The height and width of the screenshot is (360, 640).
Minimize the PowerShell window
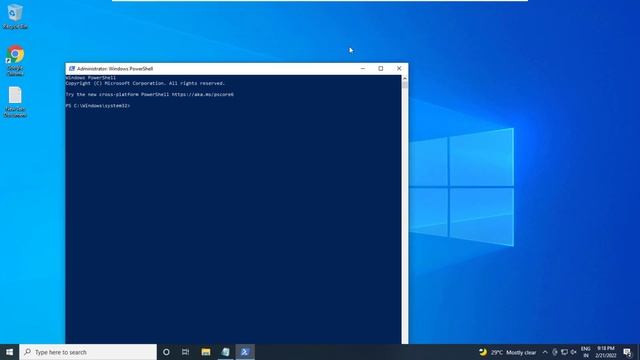(363, 69)
